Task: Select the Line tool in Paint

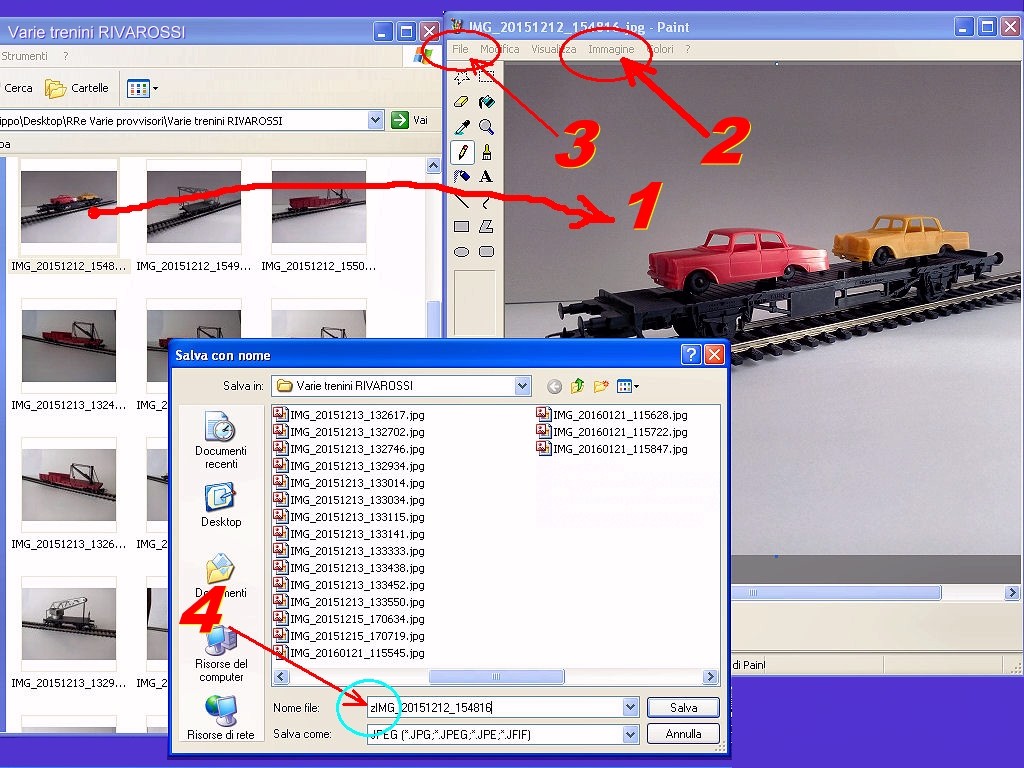Action: coord(462,202)
